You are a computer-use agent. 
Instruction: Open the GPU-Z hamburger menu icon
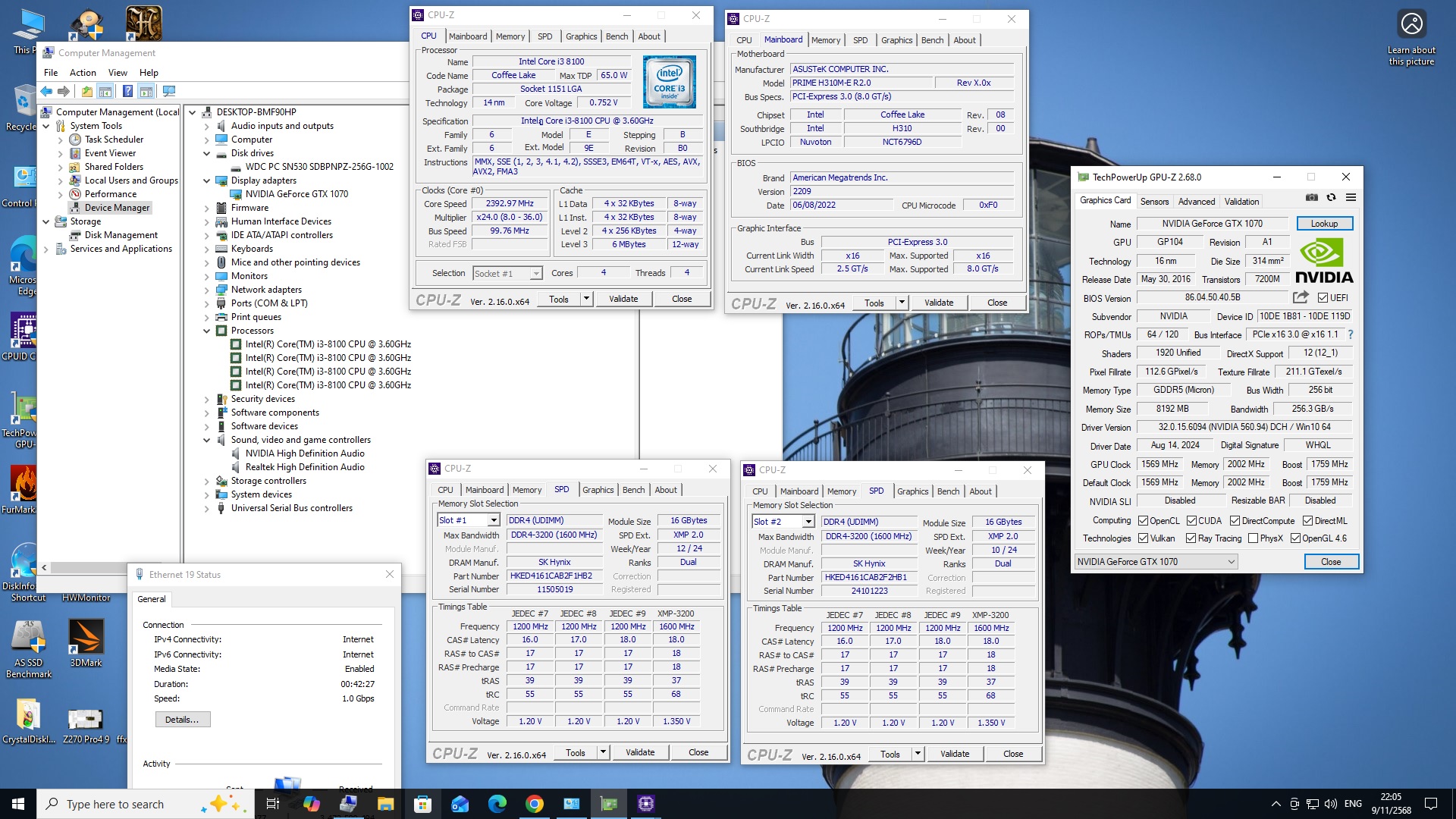click(1351, 197)
